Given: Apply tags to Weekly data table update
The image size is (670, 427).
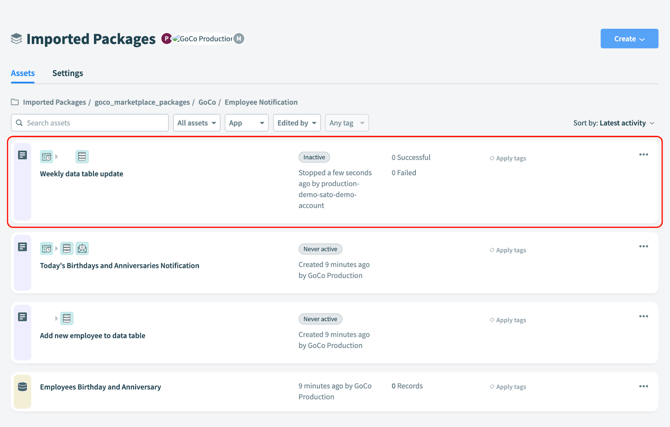Looking at the screenshot, I should [x=509, y=158].
